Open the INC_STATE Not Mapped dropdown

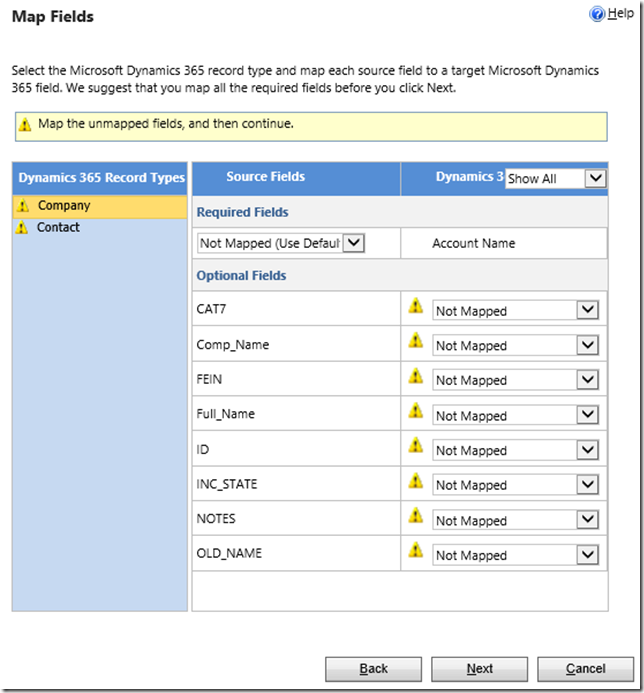(515, 485)
